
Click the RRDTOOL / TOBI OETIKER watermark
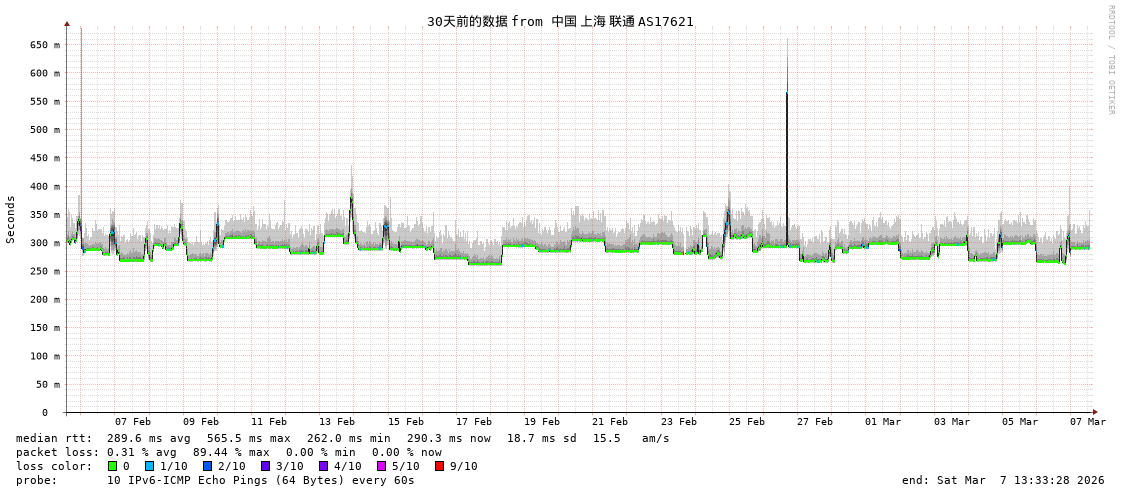pos(1110,60)
